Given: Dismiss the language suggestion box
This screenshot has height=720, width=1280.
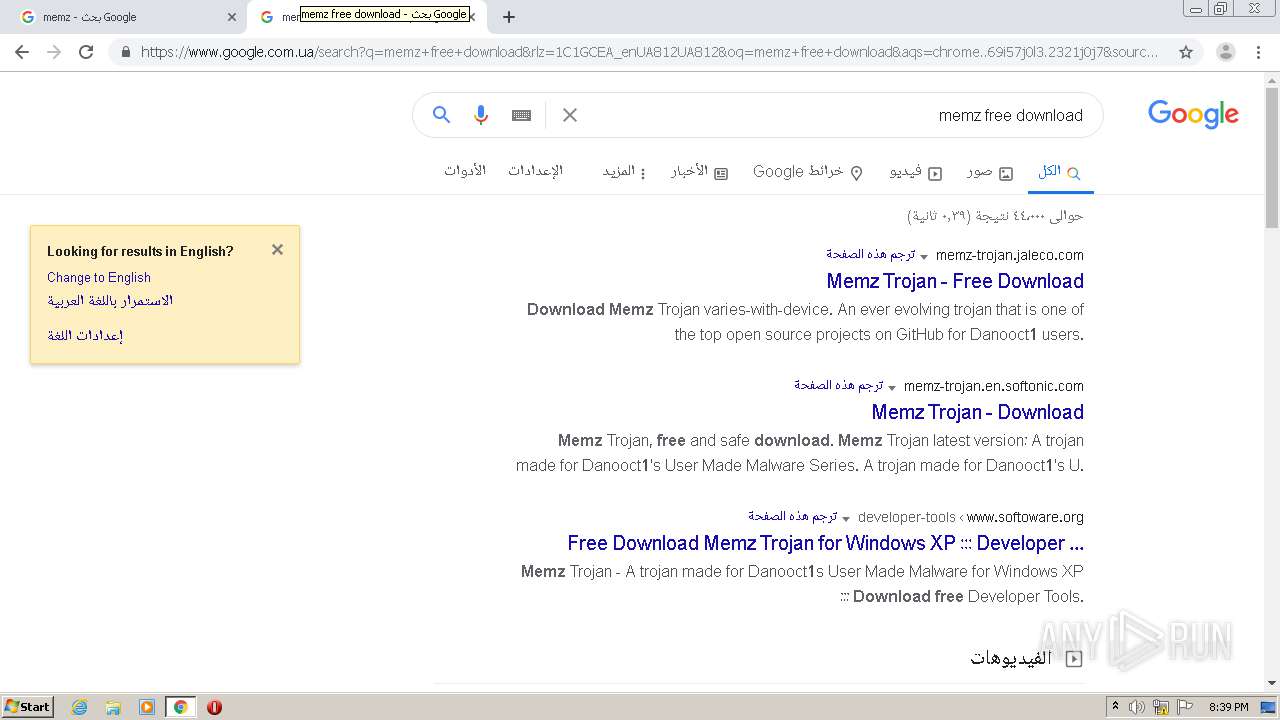Looking at the screenshot, I should 277,250.
